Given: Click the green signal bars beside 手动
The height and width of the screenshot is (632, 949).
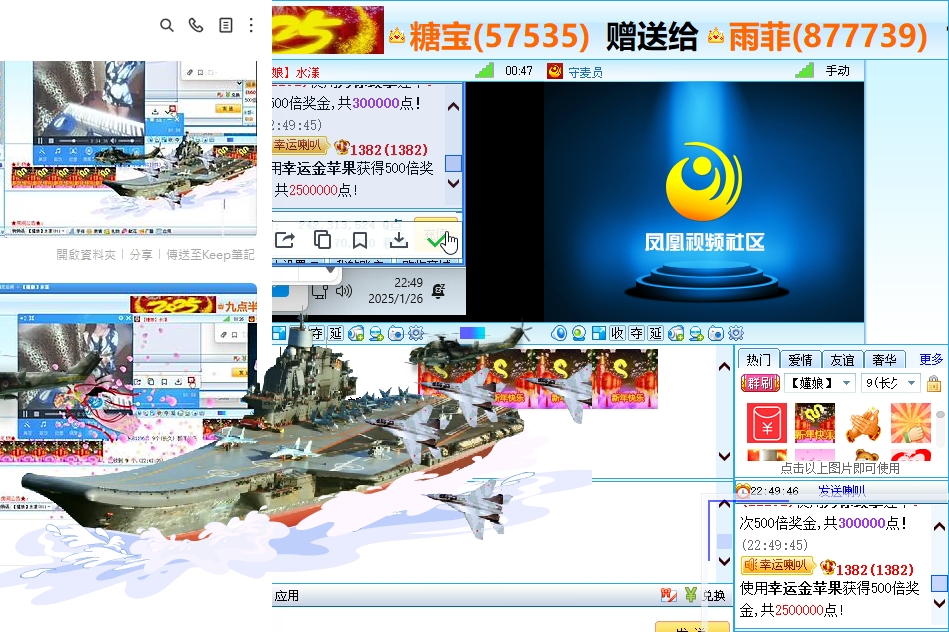Looking at the screenshot, I should click(804, 70).
